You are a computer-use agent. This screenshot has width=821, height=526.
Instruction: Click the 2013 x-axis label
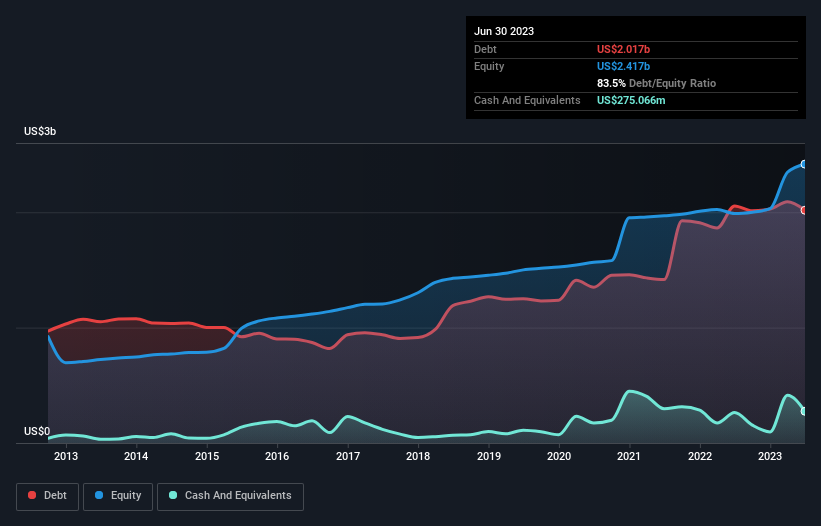tap(66, 456)
